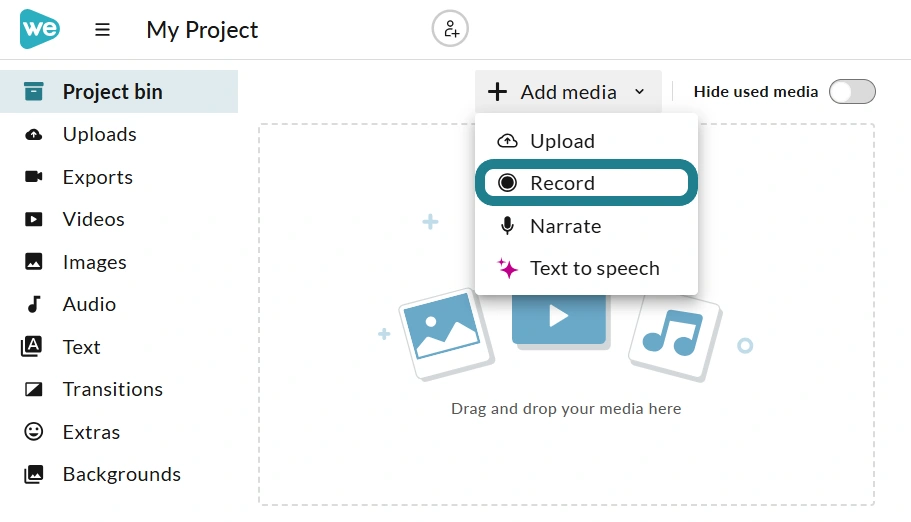This screenshot has height=522, width=911.
Task: Click the Project bin box icon
Action: (34, 91)
